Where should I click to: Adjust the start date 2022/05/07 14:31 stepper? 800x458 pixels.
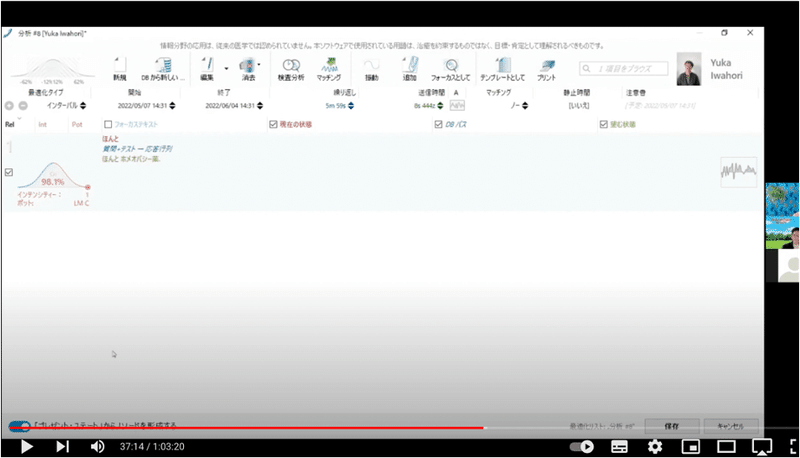point(172,106)
